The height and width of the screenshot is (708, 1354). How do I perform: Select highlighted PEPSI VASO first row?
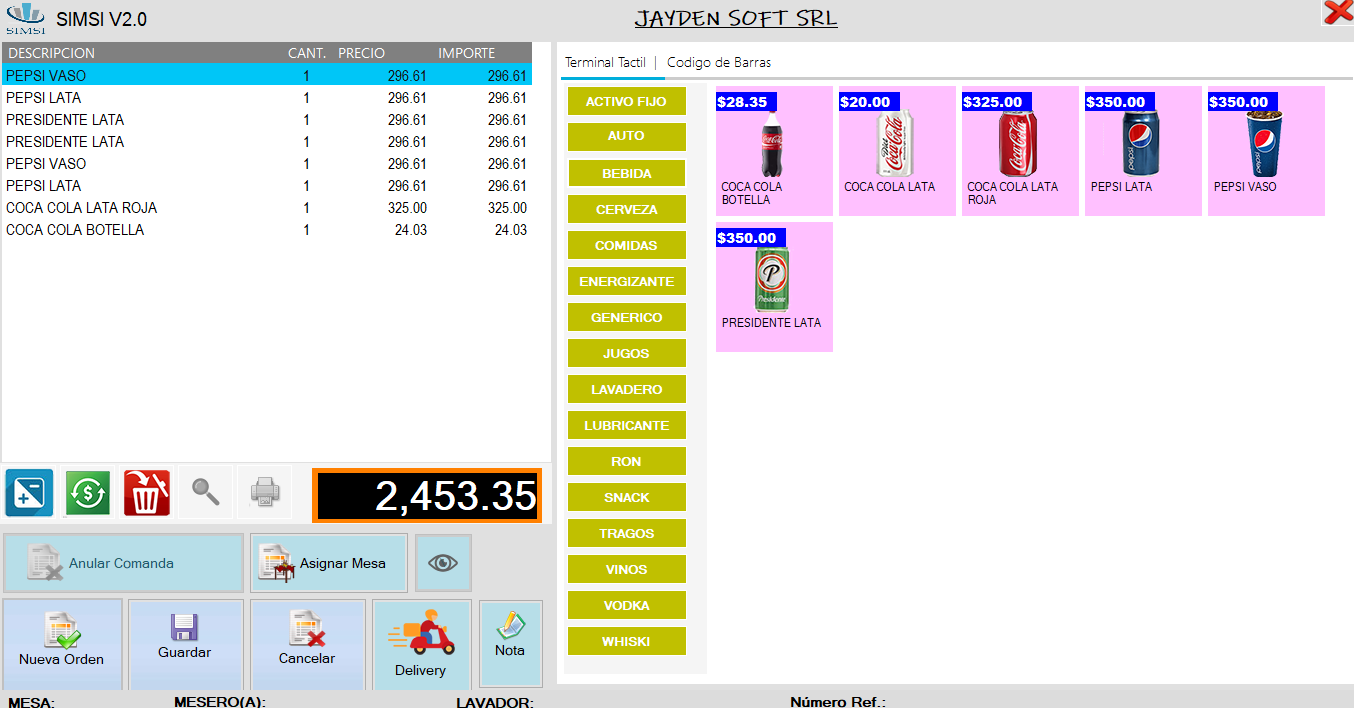[x=267, y=76]
